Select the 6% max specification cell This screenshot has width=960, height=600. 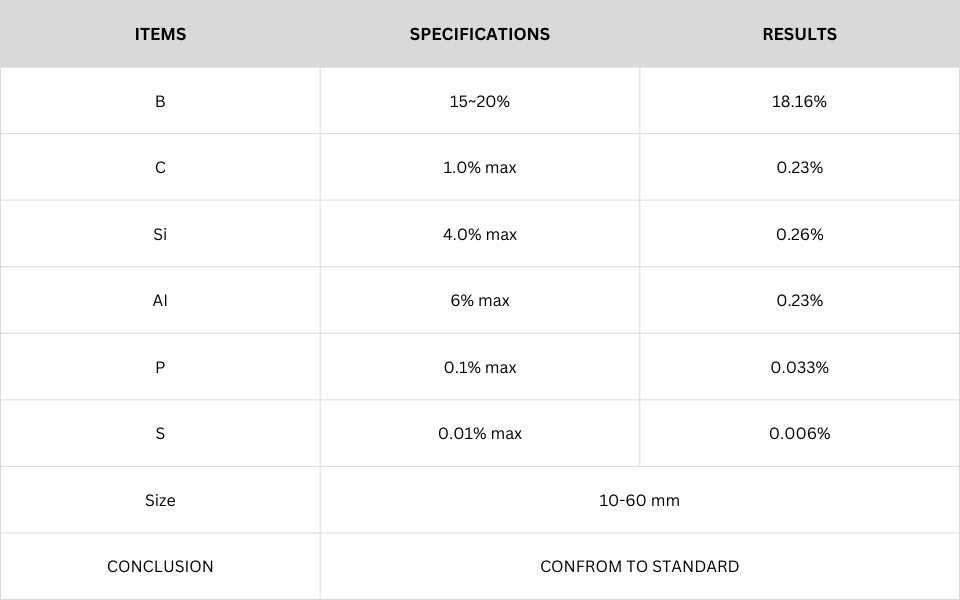[x=480, y=300]
